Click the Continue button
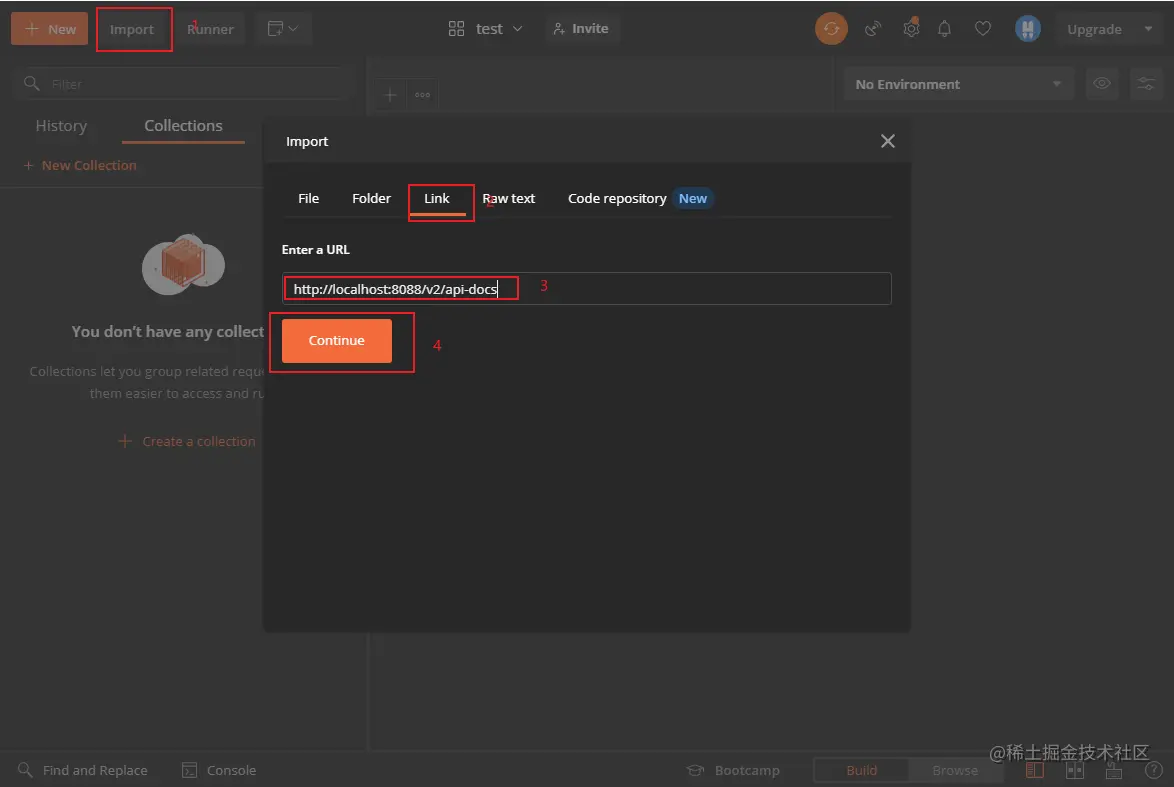The image size is (1174, 787). tap(336, 341)
